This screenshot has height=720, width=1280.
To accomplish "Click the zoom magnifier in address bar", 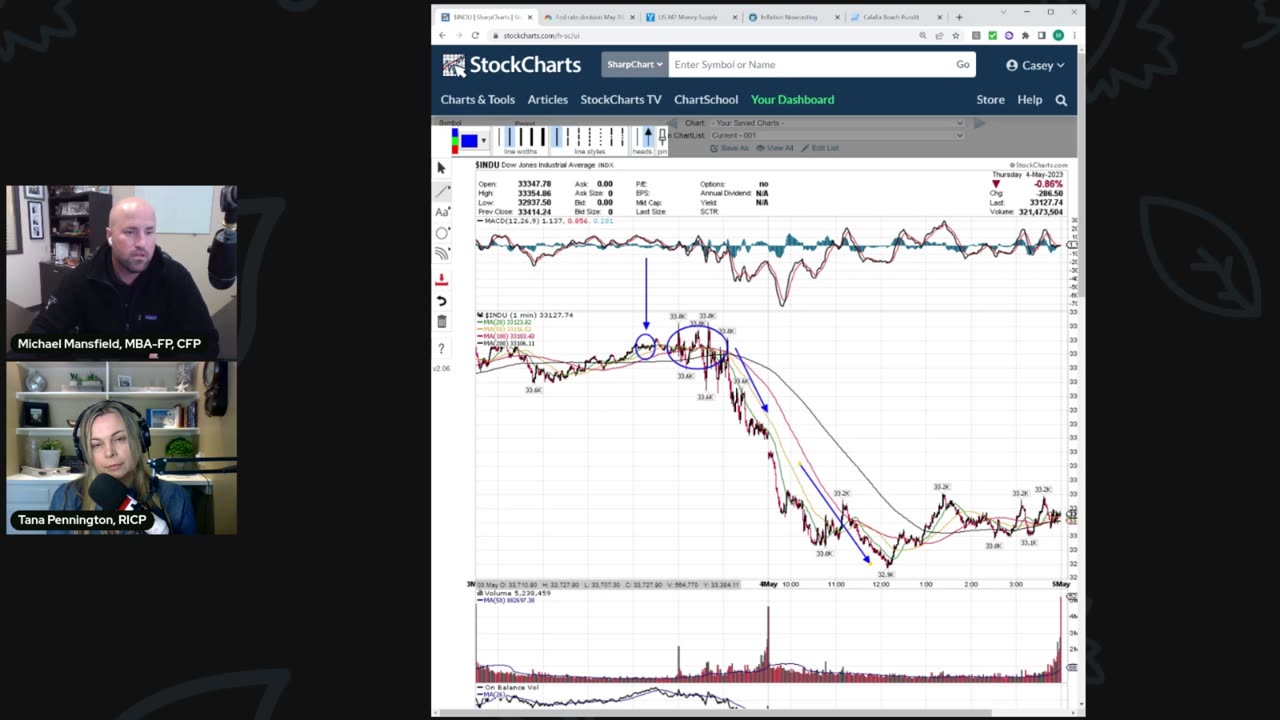I will pos(923,36).
